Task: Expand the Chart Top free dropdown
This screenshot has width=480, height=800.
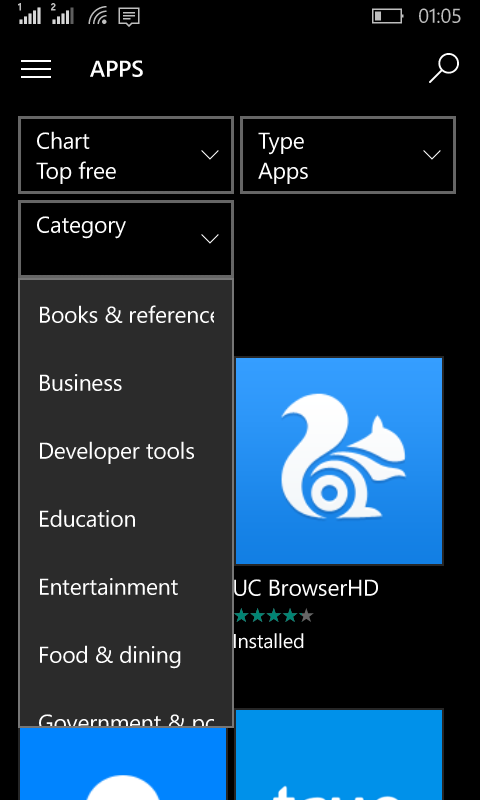Action: (x=126, y=155)
